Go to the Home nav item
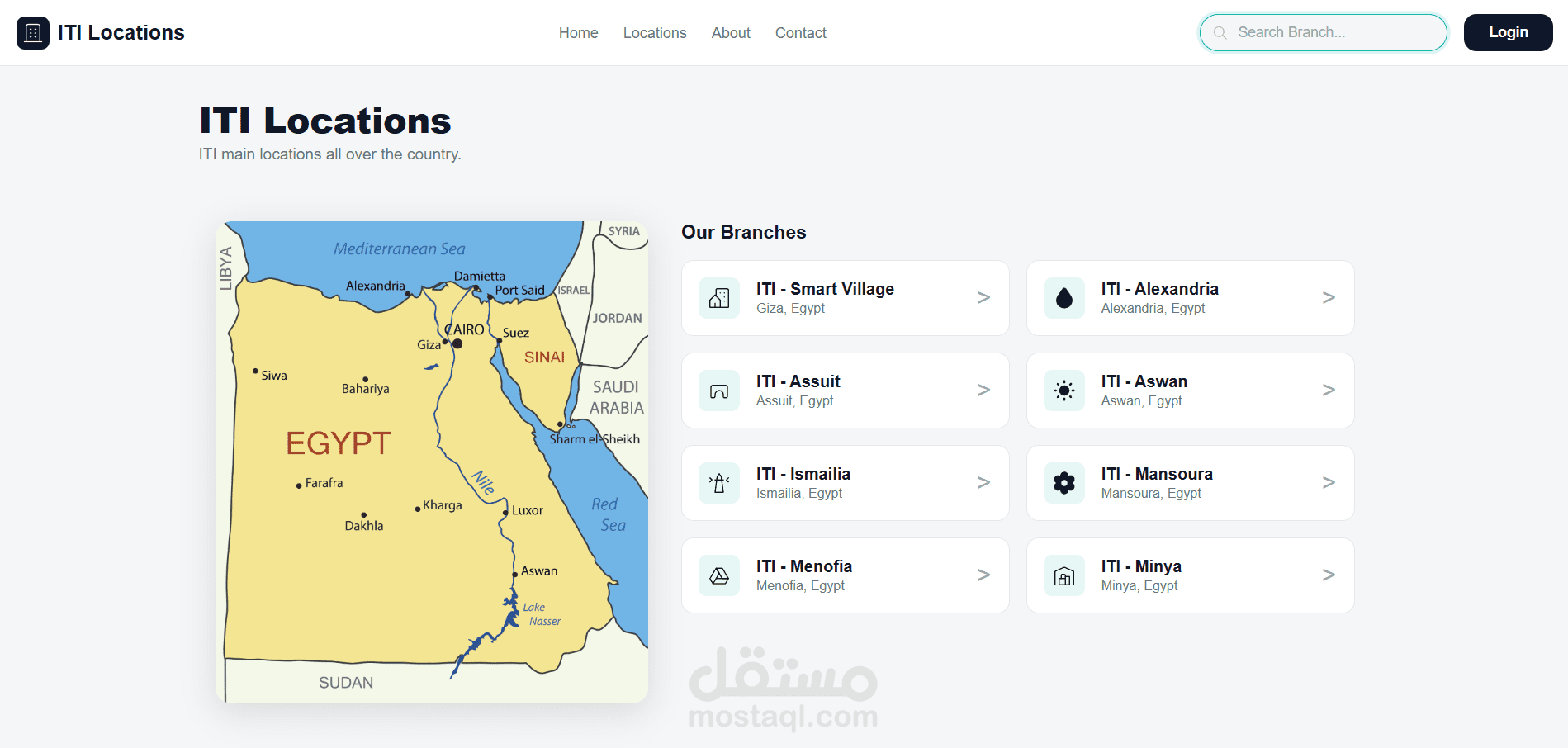This screenshot has height=748, width=1568. pyautogui.click(x=578, y=33)
